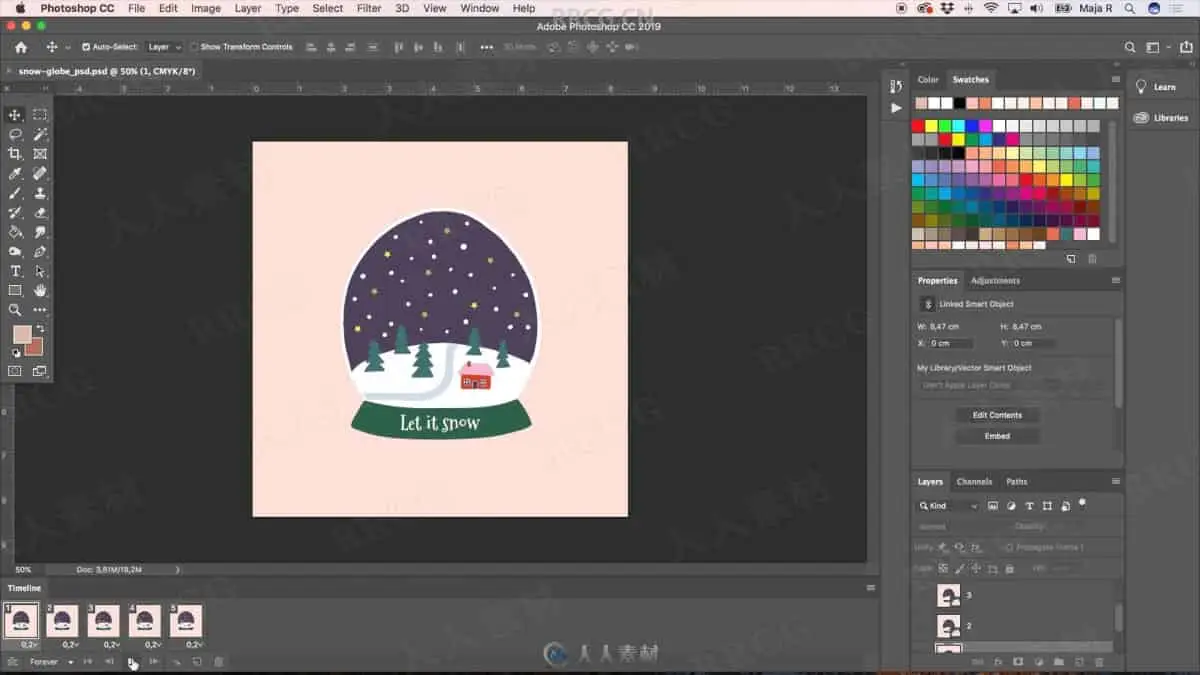Image resolution: width=1200 pixels, height=675 pixels.
Task: Open Layers panel options menu
Action: (1116, 482)
